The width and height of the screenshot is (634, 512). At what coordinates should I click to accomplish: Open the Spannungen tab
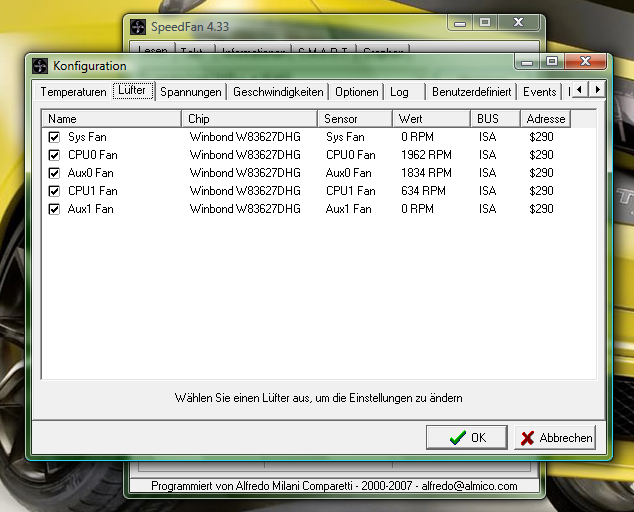pyautogui.click(x=191, y=92)
